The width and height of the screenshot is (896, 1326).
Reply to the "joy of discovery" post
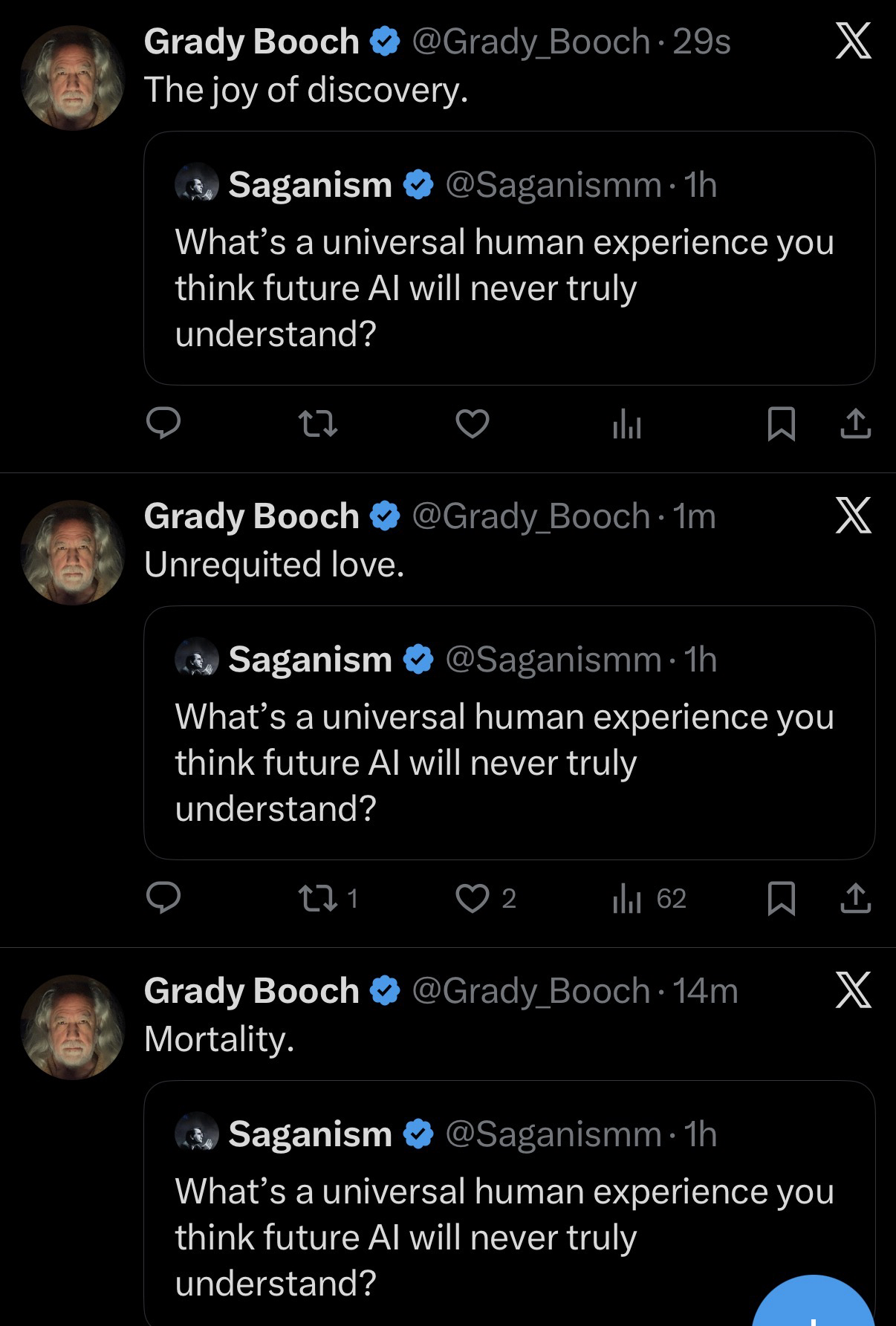[x=163, y=424]
